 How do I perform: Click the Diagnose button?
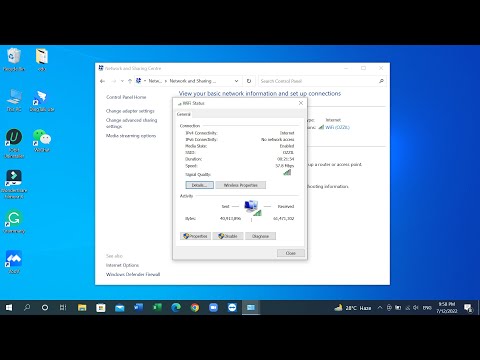coord(260,236)
